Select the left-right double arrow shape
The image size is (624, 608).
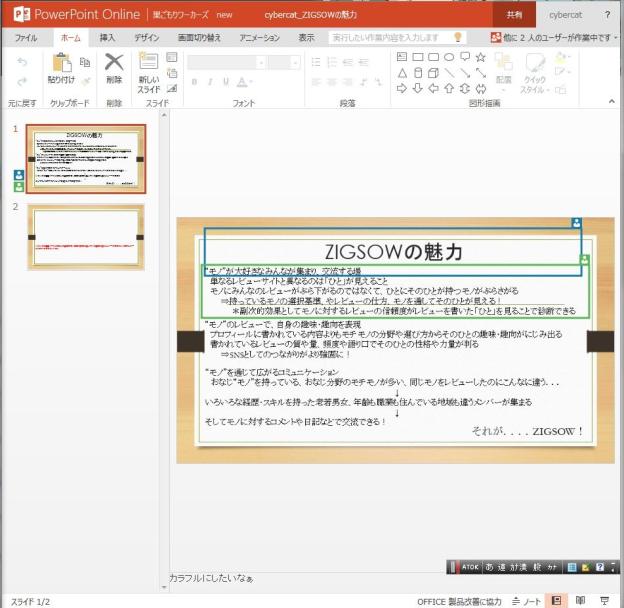point(481,88)
